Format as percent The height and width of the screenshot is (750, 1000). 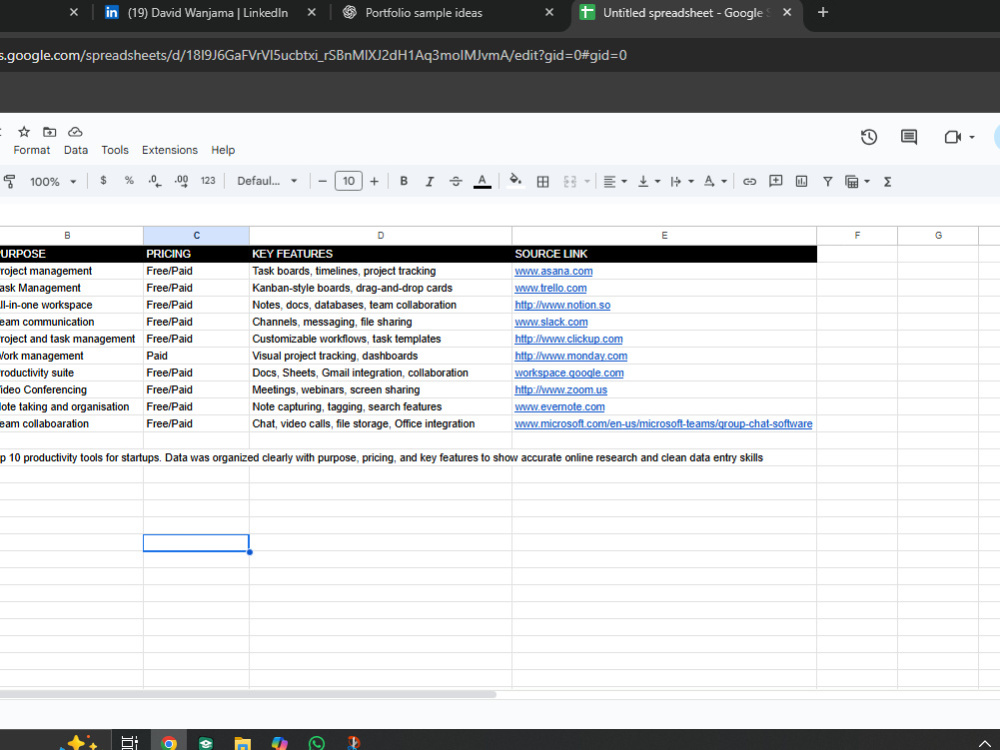click(129, 181)
